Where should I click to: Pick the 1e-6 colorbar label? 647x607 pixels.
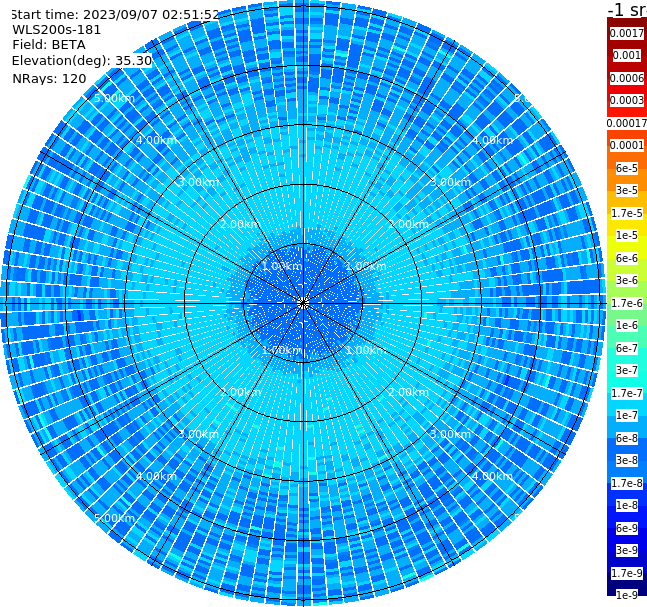tap(627, 326)
